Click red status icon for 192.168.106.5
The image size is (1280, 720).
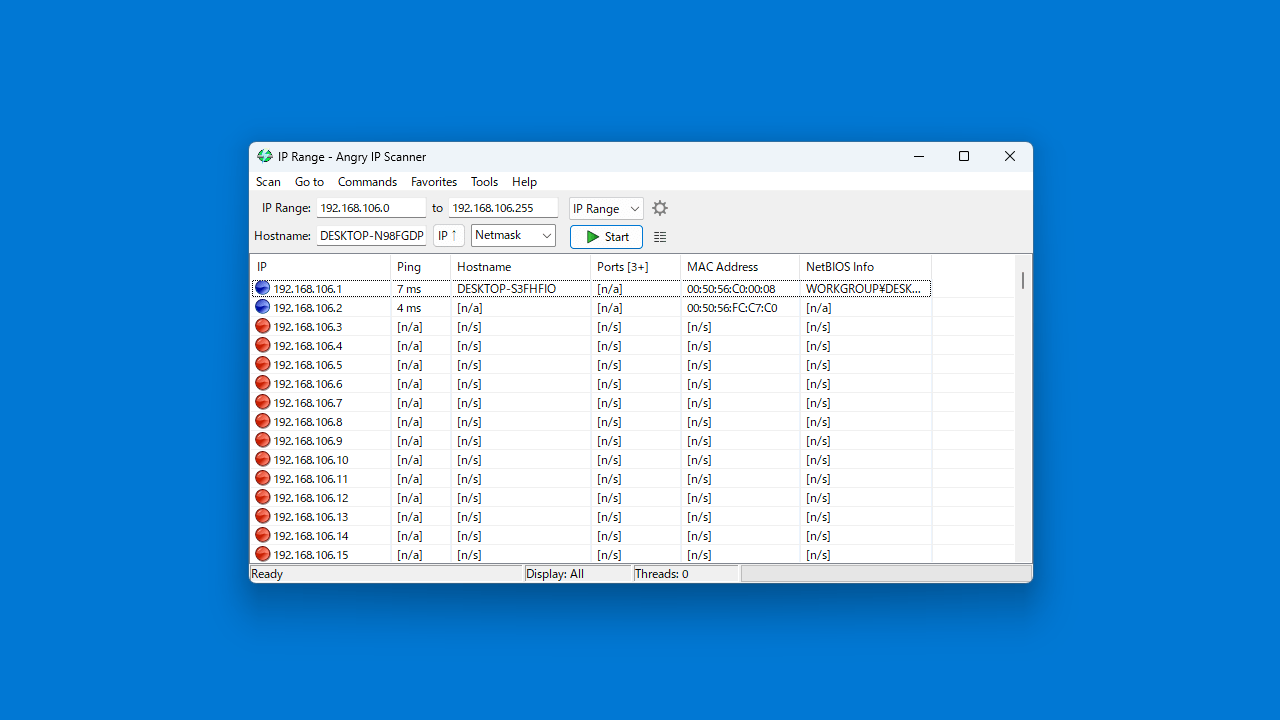coord(263,364)
